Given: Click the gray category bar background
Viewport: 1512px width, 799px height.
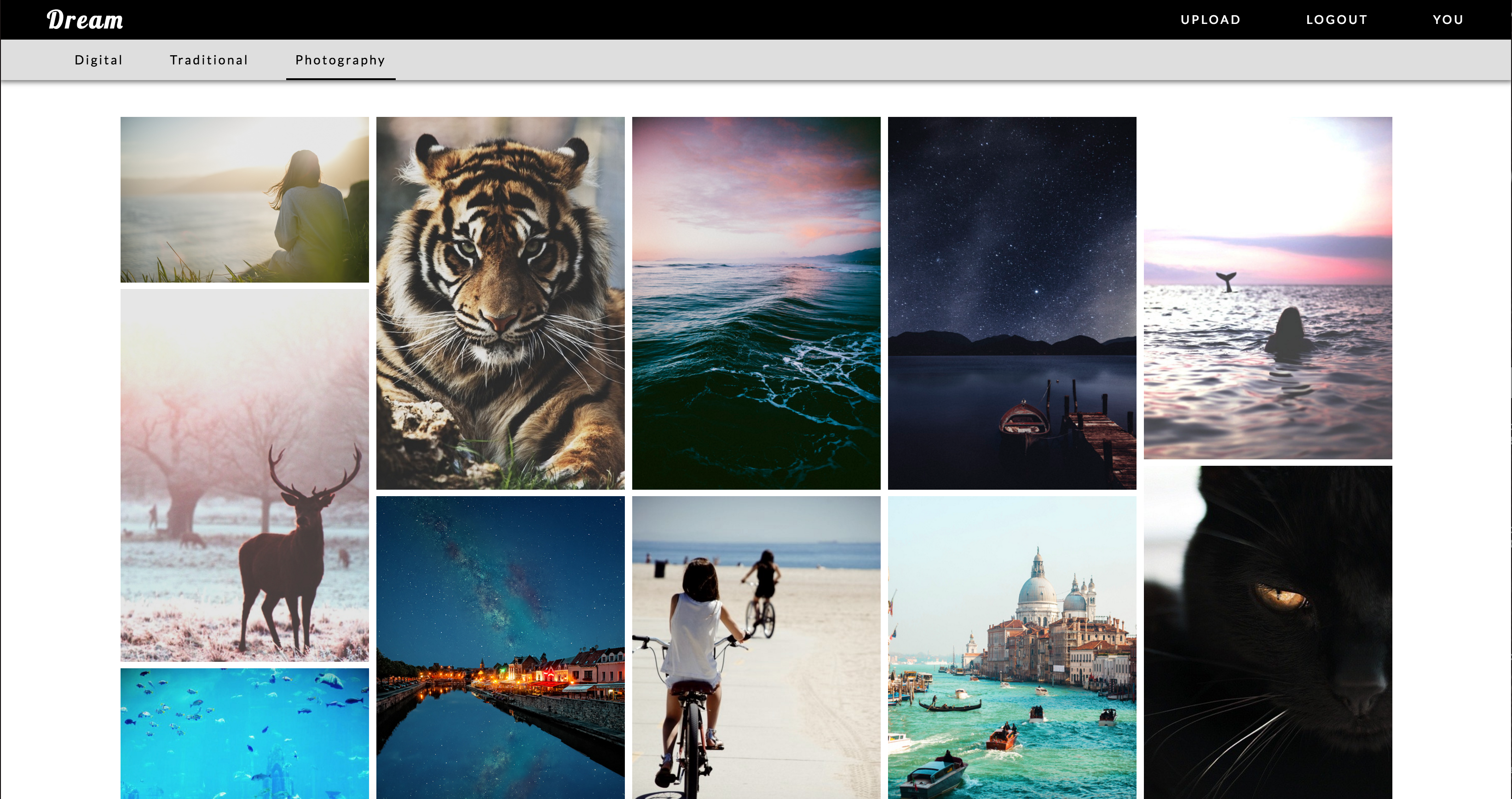Looking at the screenshot, I should coord(880,60).
